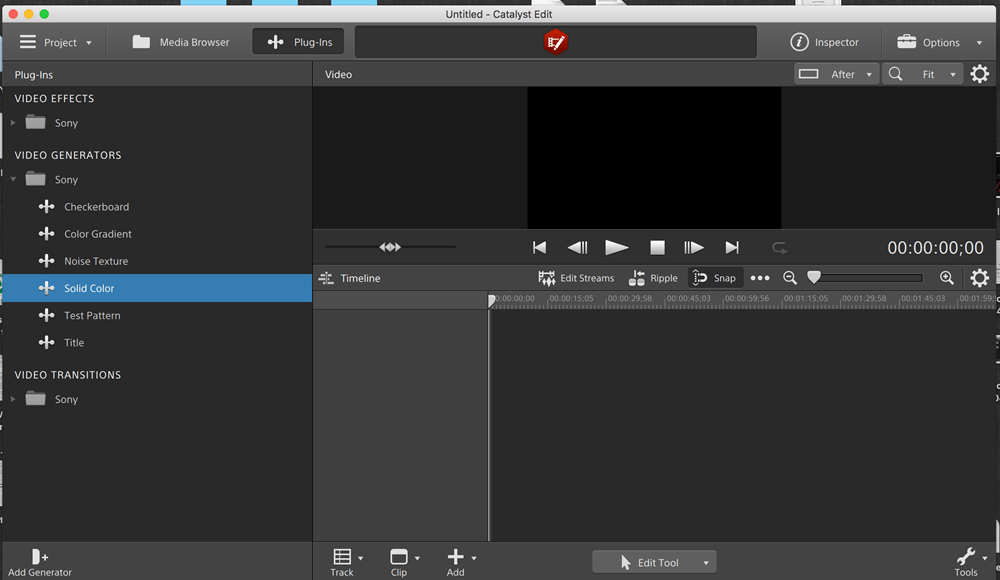Click the plug-in icon next to Checkerboard

[x=46, y=206]
